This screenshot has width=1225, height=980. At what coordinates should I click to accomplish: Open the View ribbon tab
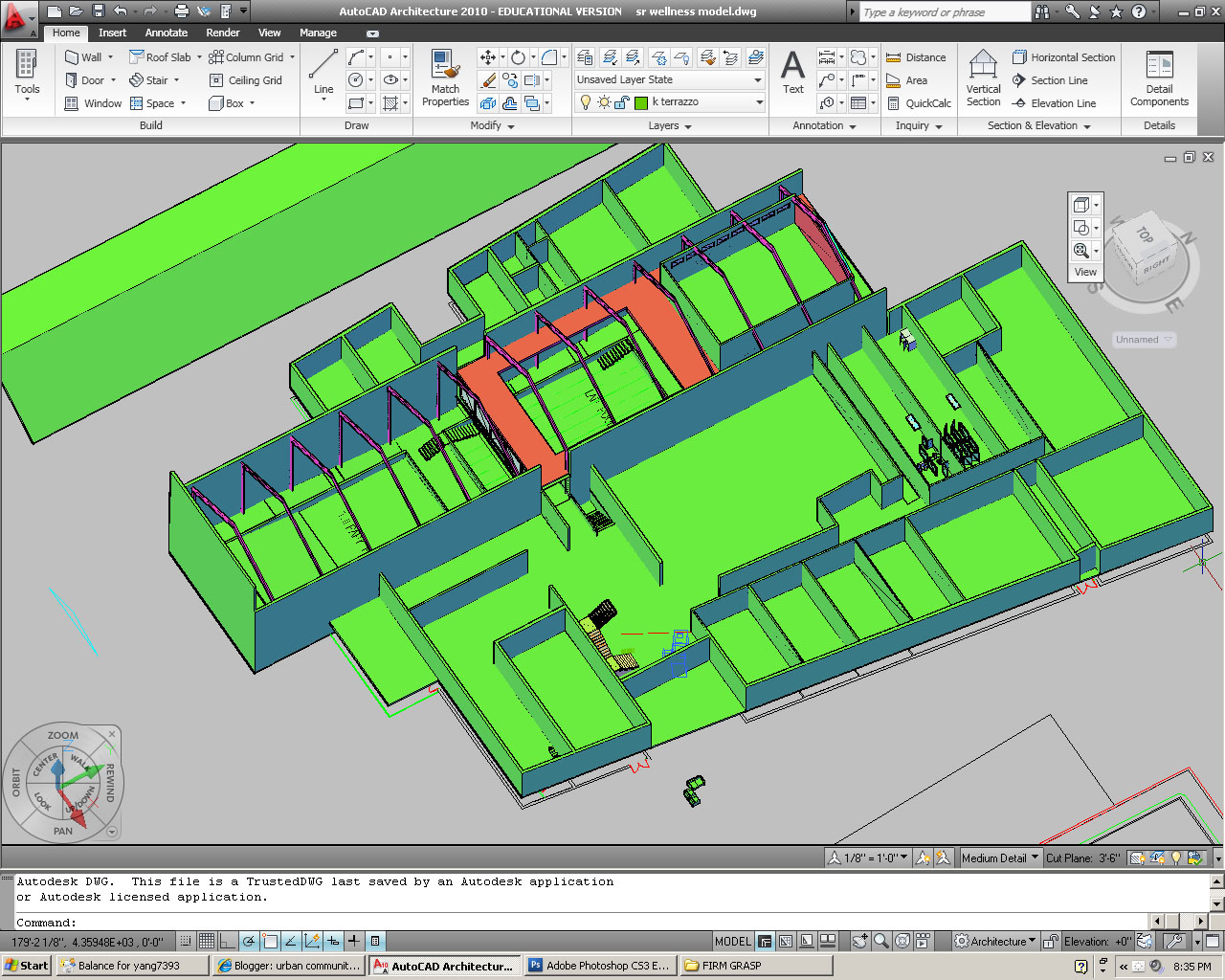(x=270, y=33)
